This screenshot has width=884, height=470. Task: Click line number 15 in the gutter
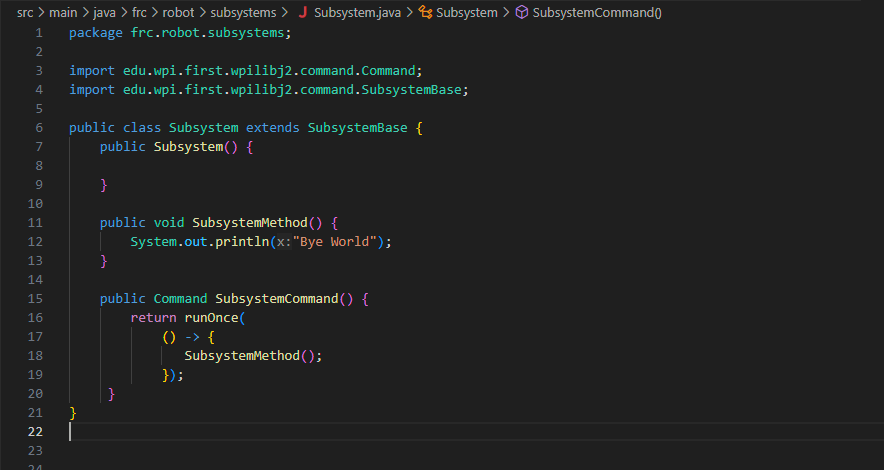35,298
